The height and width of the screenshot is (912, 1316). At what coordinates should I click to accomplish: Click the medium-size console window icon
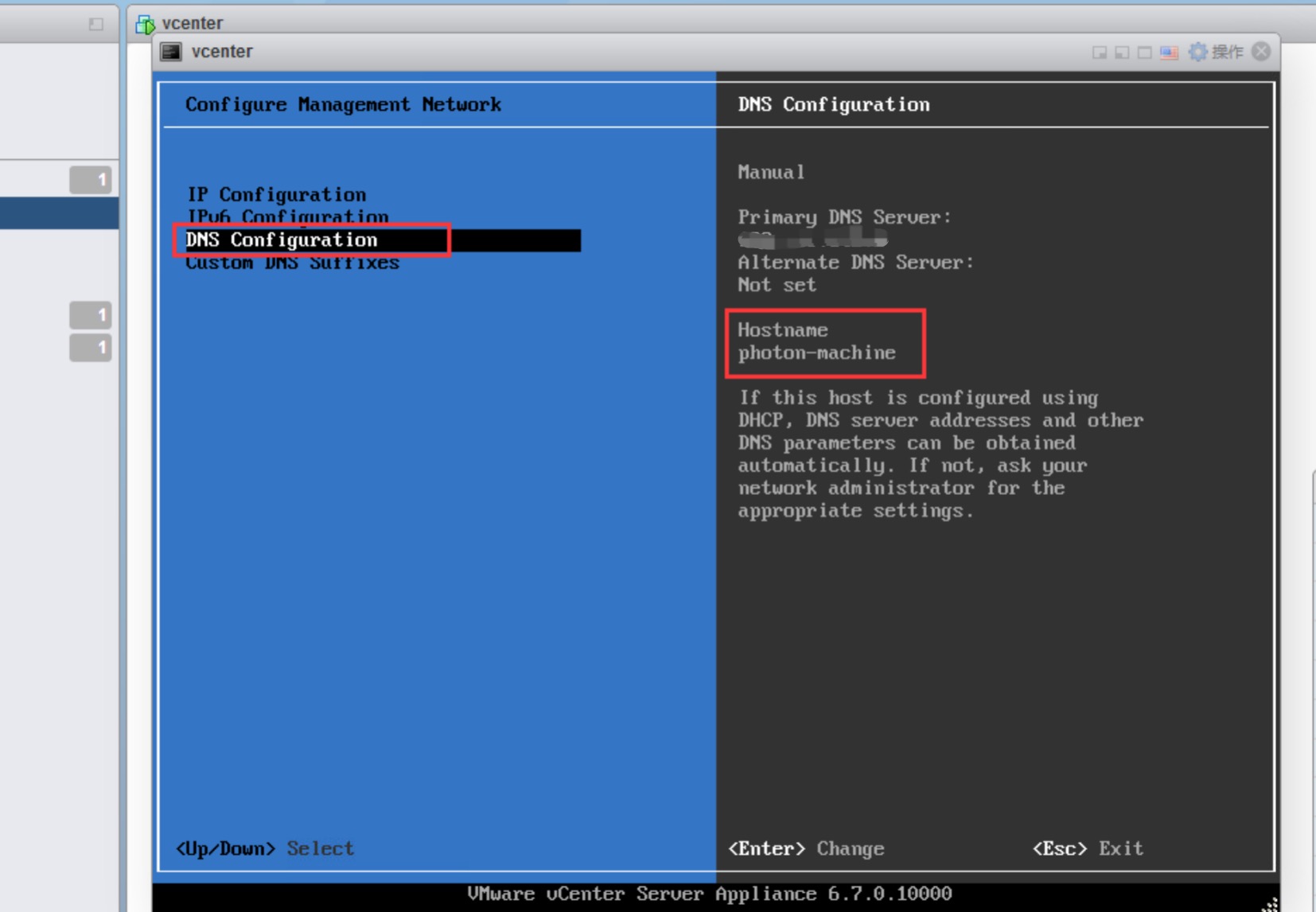1122,53
